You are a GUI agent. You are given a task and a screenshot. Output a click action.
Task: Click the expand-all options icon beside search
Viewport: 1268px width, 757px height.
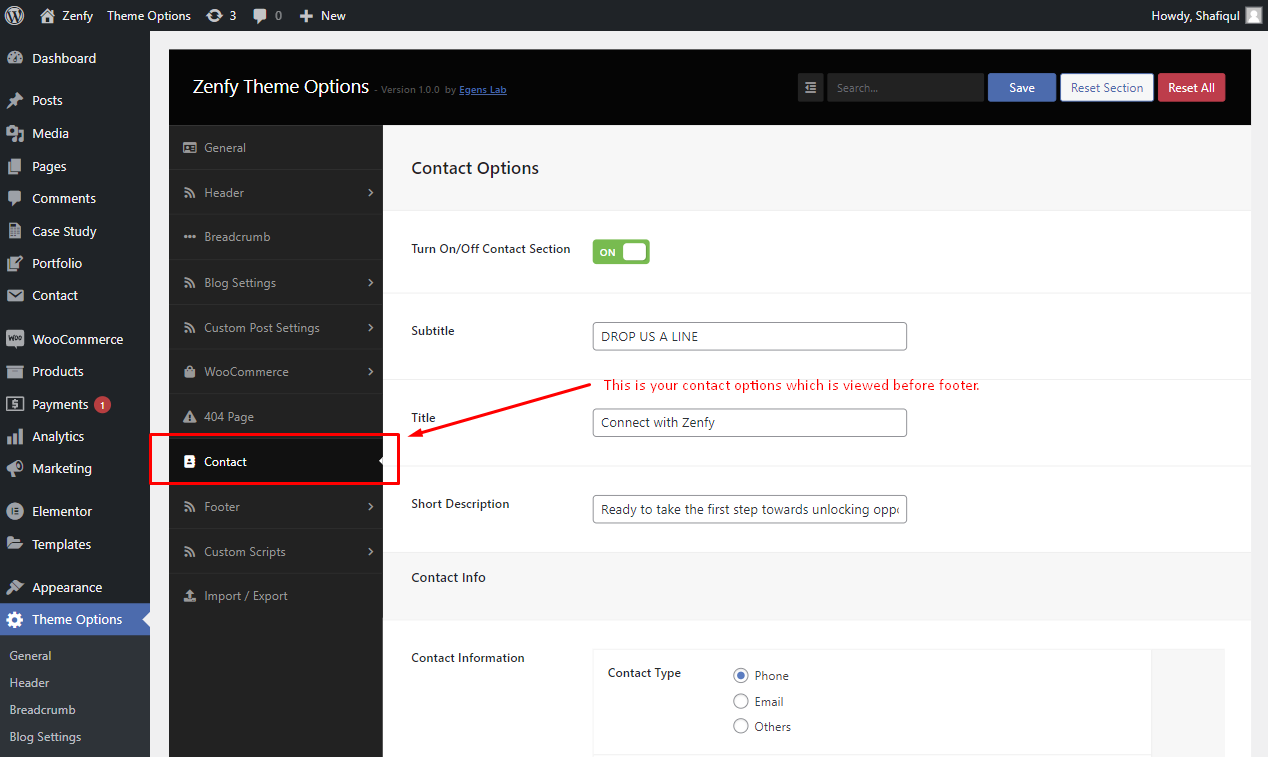point(810,88)
